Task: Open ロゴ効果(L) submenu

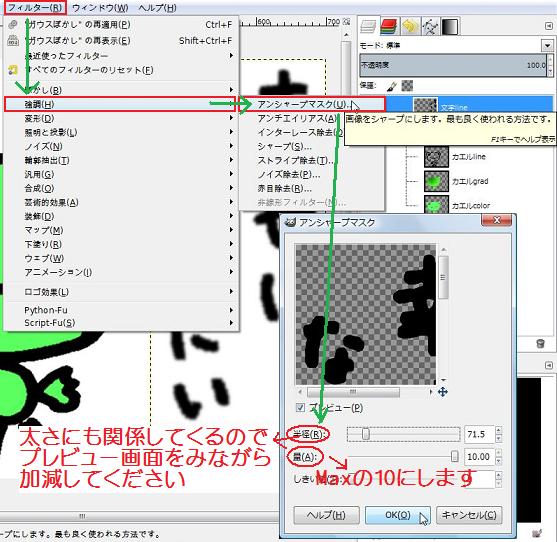Action: (x=121, y=292)
